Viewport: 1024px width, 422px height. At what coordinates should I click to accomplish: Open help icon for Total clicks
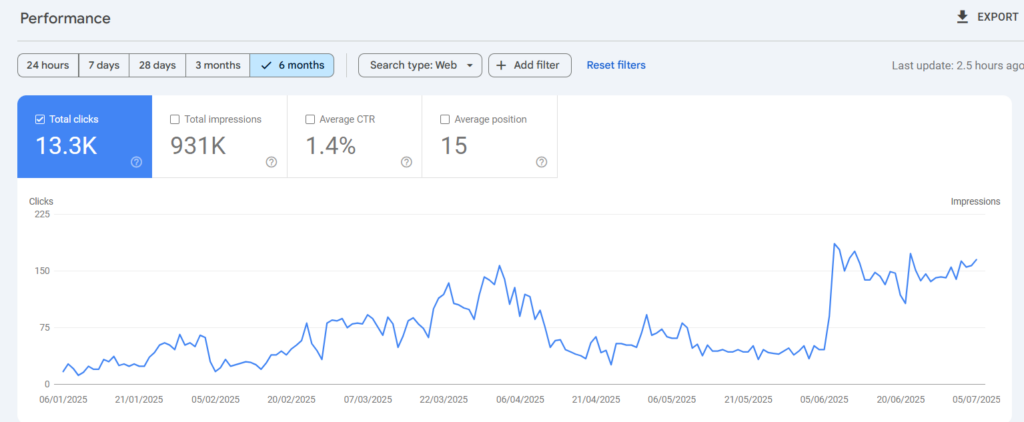point(136,162)
